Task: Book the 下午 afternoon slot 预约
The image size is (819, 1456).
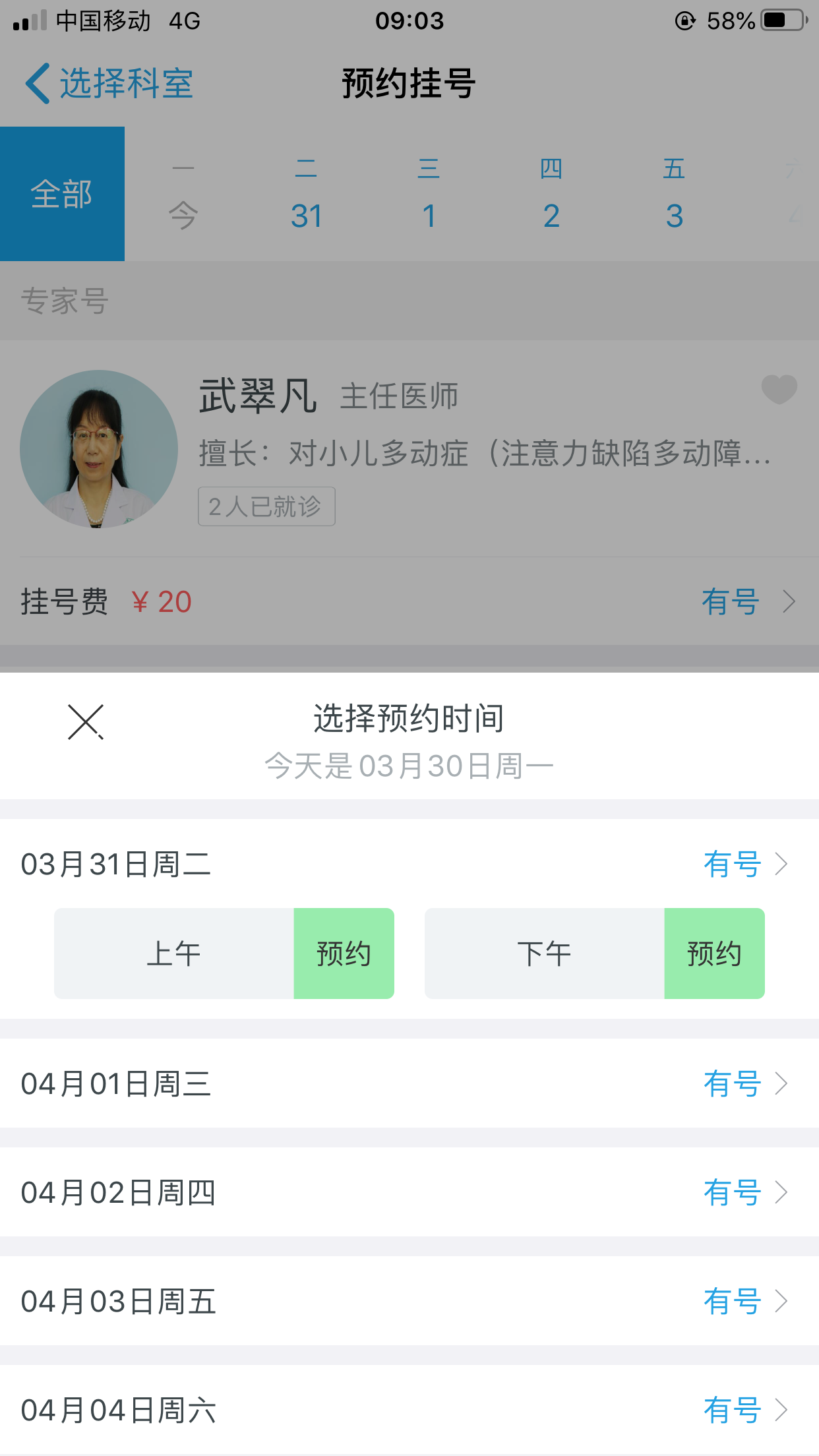Action: (714, 954)
